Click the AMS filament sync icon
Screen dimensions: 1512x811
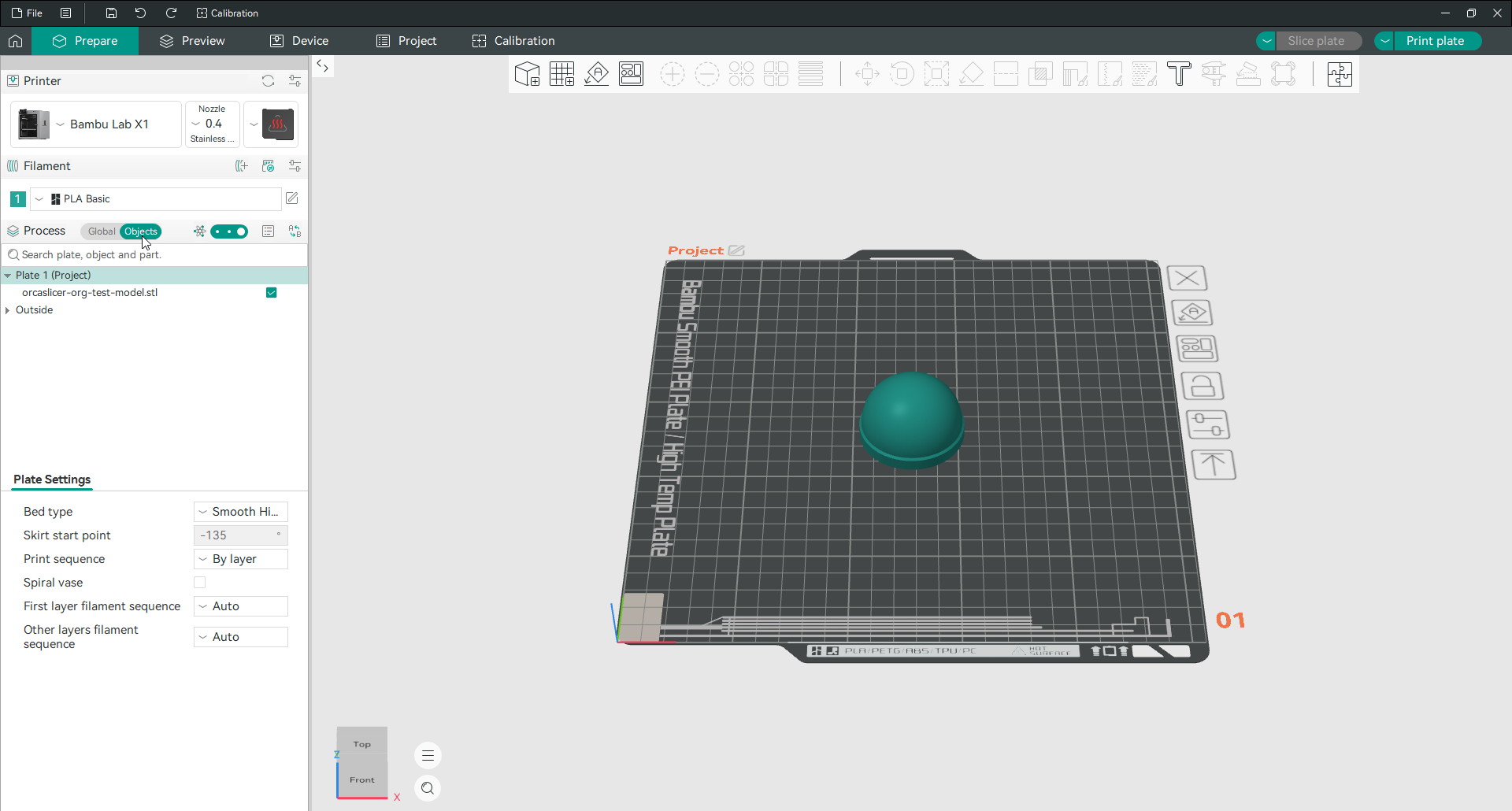(x=268, y=166)
